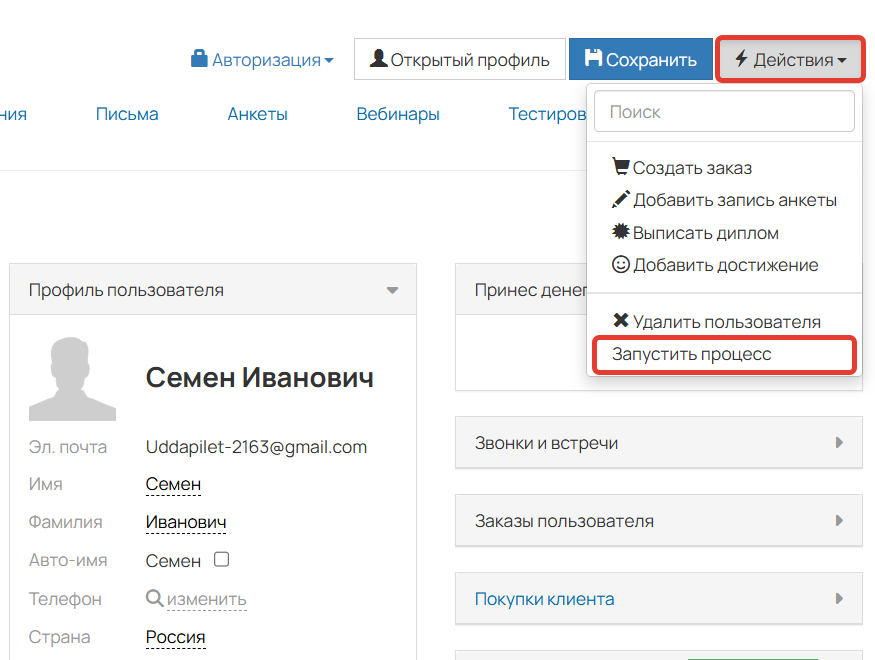This screenshot has height=660, width=875.
Task: Click the pencil icon beside Добавить запись анкеты
Action: [x=622, y=199]
